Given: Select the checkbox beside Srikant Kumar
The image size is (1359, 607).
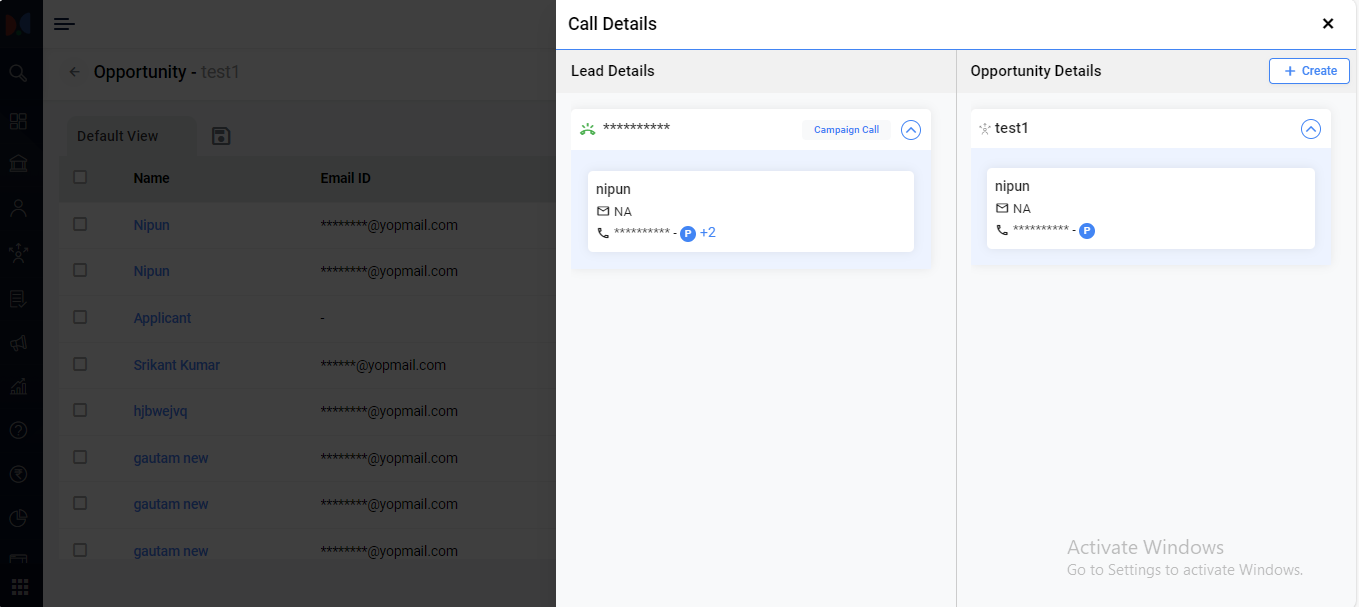Looking at the screenshot, I should click(80, 364).
